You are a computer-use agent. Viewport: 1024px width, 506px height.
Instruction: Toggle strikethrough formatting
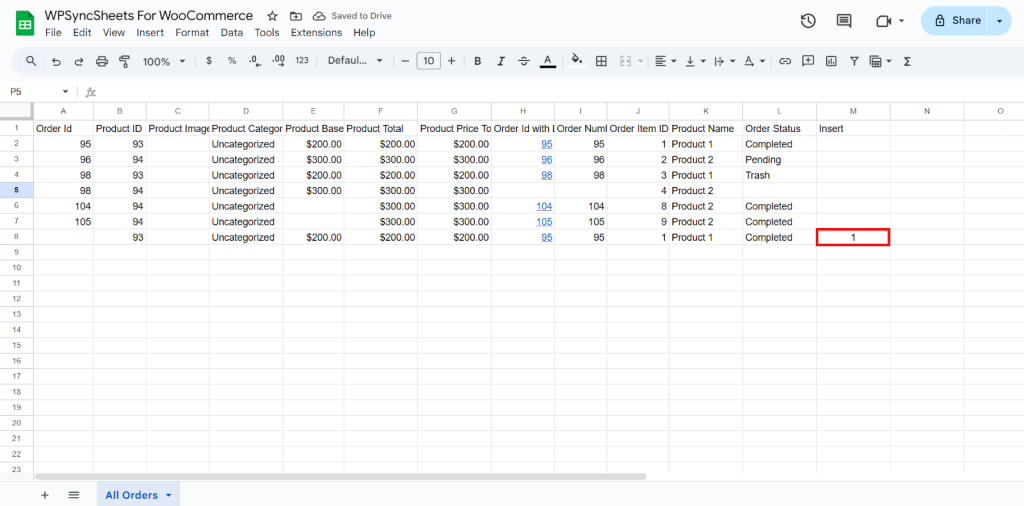click(524, 61)
